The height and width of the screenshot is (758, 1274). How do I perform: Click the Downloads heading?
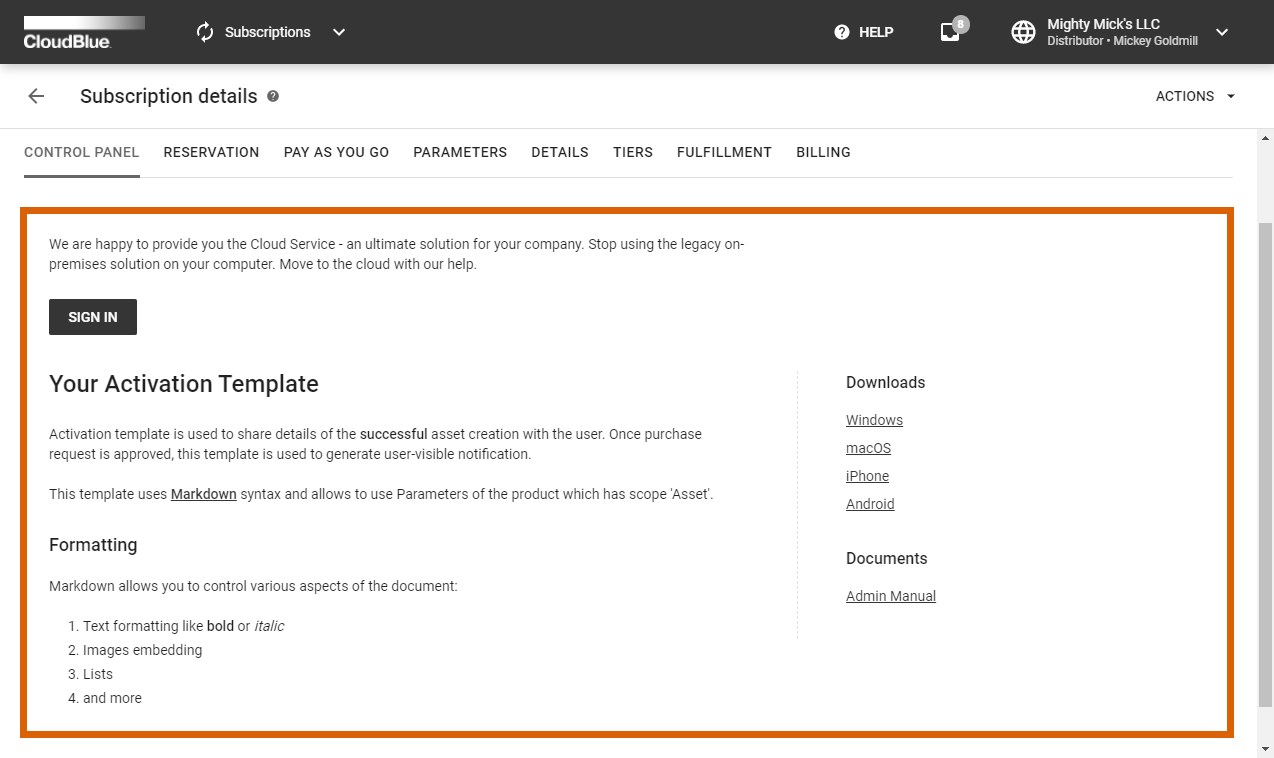(x=885, y=382)
